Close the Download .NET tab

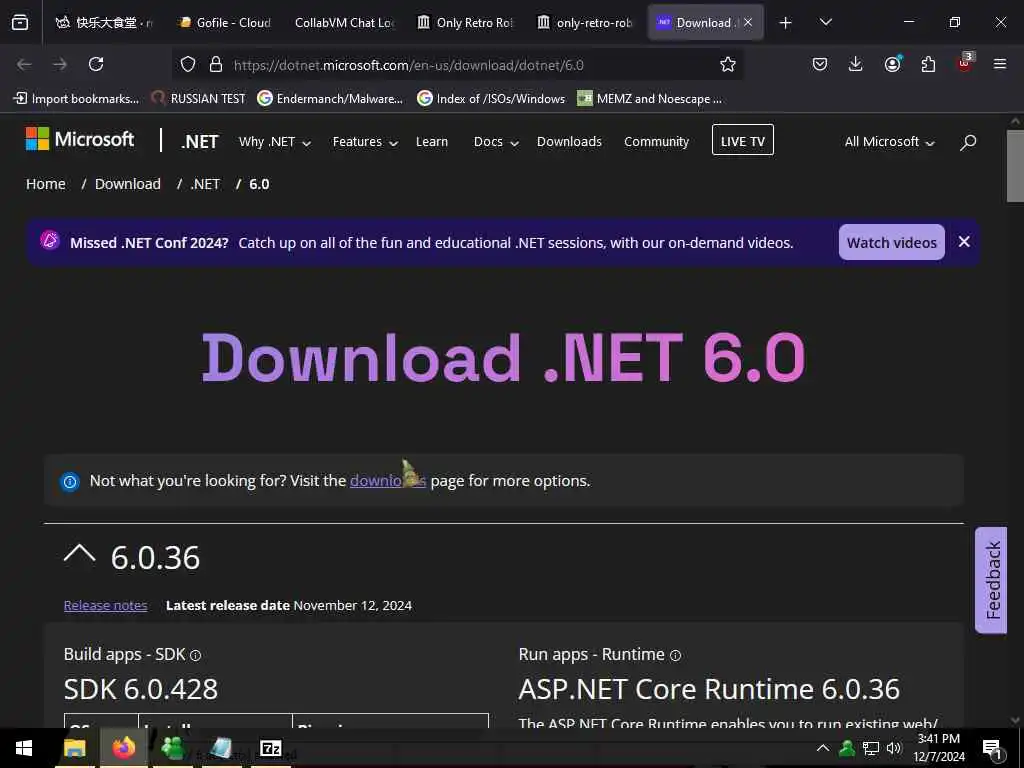tap(748, 23)
